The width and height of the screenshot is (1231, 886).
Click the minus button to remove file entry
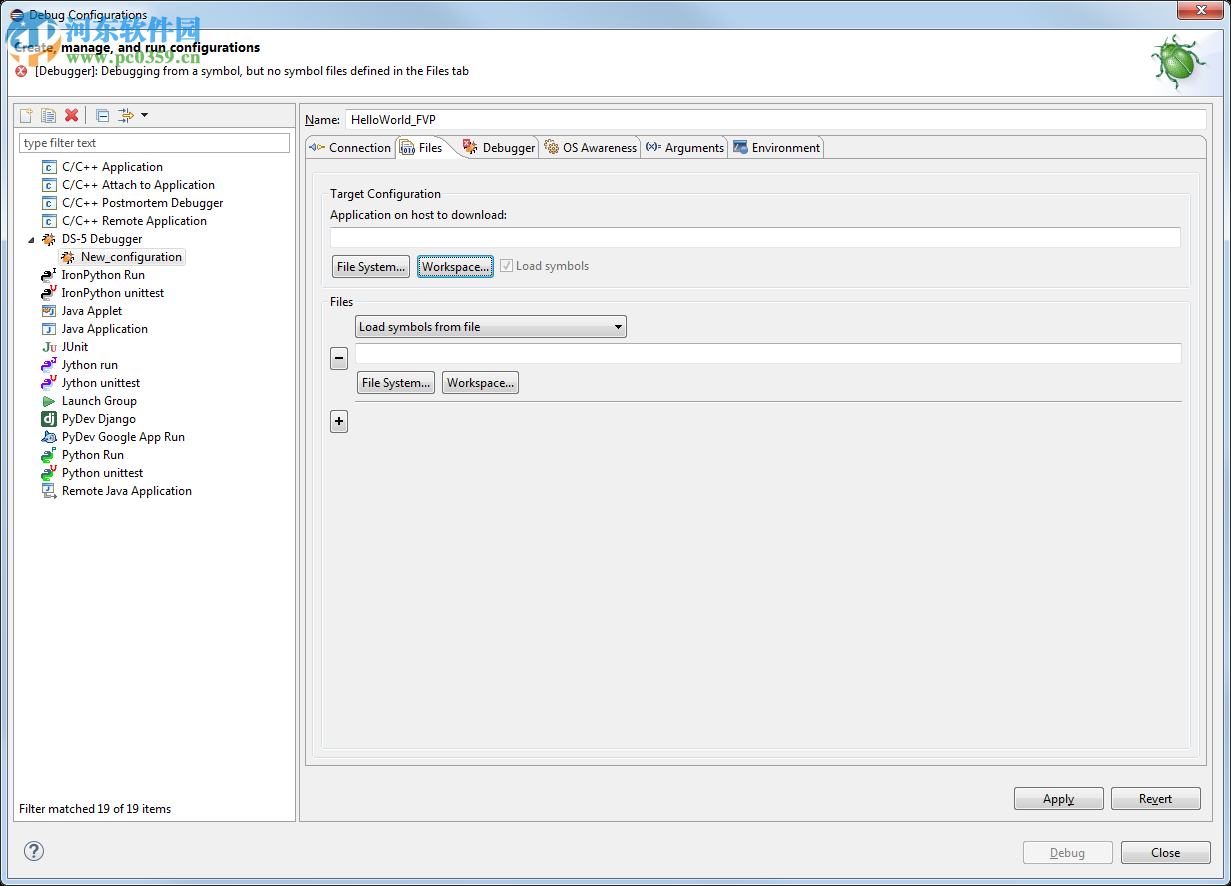(339, 358)
